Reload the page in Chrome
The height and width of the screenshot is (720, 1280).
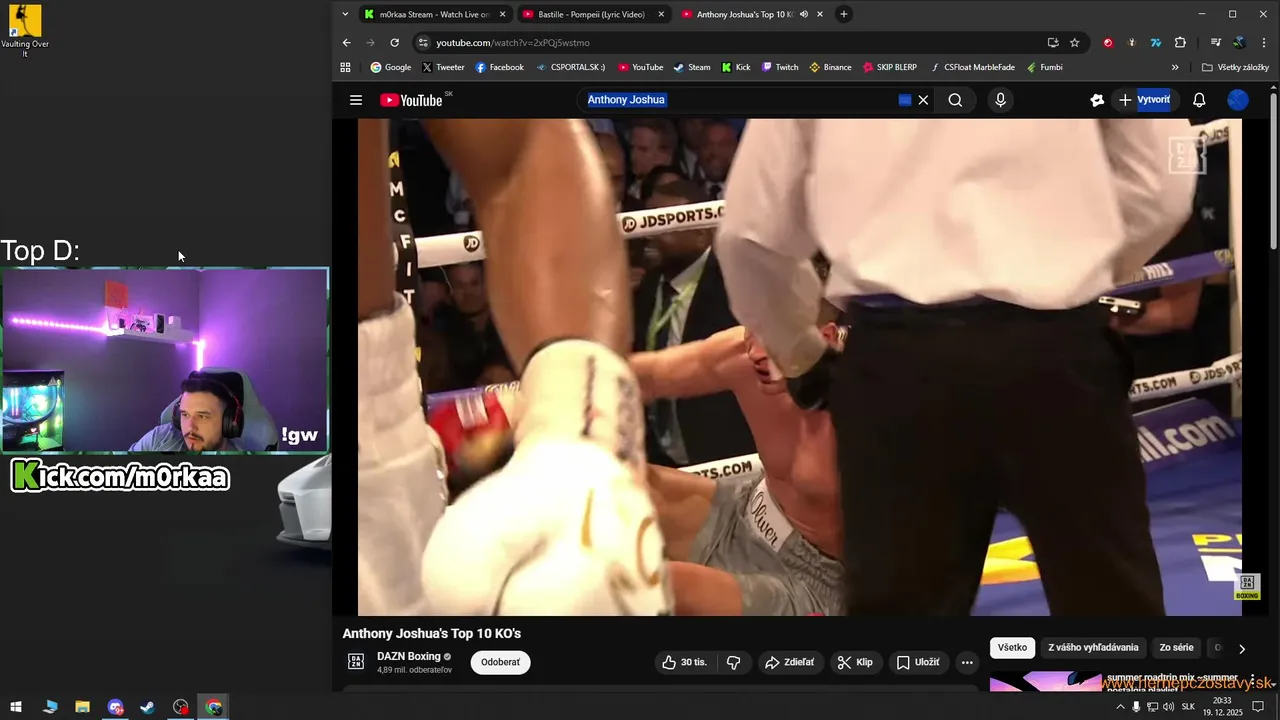pyautogui.click(x=395, y=43)
